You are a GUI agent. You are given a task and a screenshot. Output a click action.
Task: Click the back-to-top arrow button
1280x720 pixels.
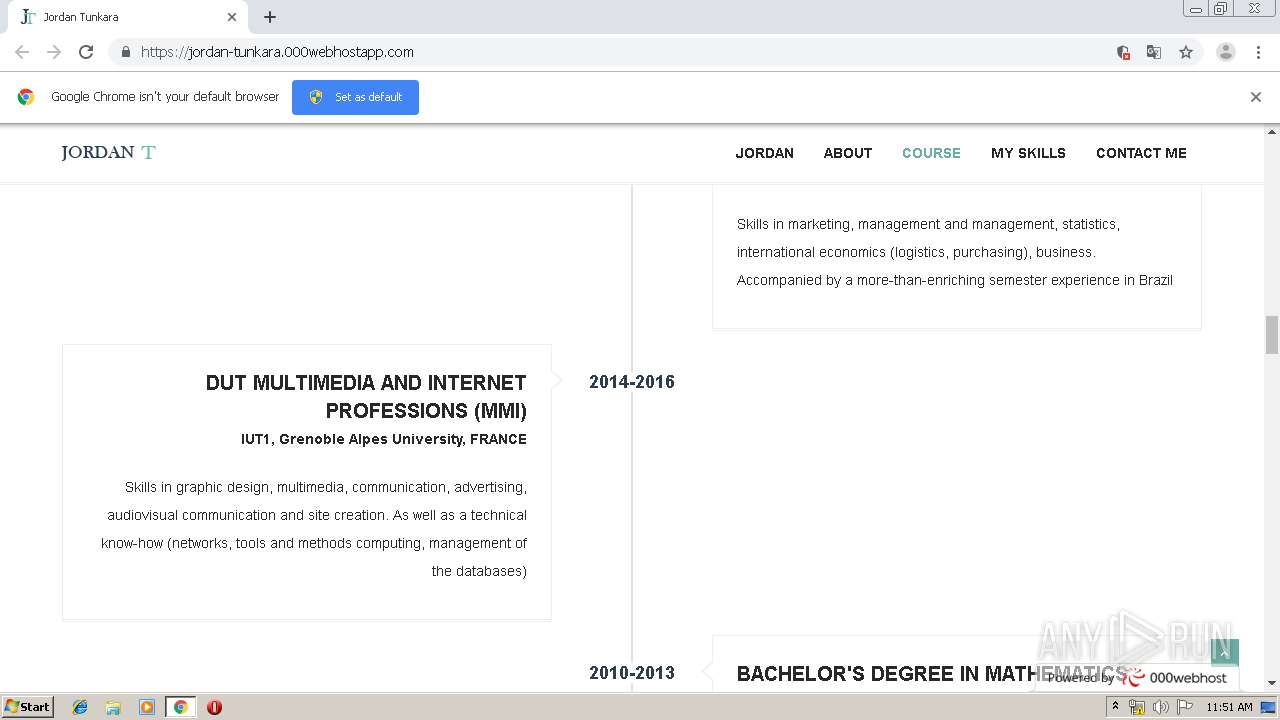[1225, 653]
